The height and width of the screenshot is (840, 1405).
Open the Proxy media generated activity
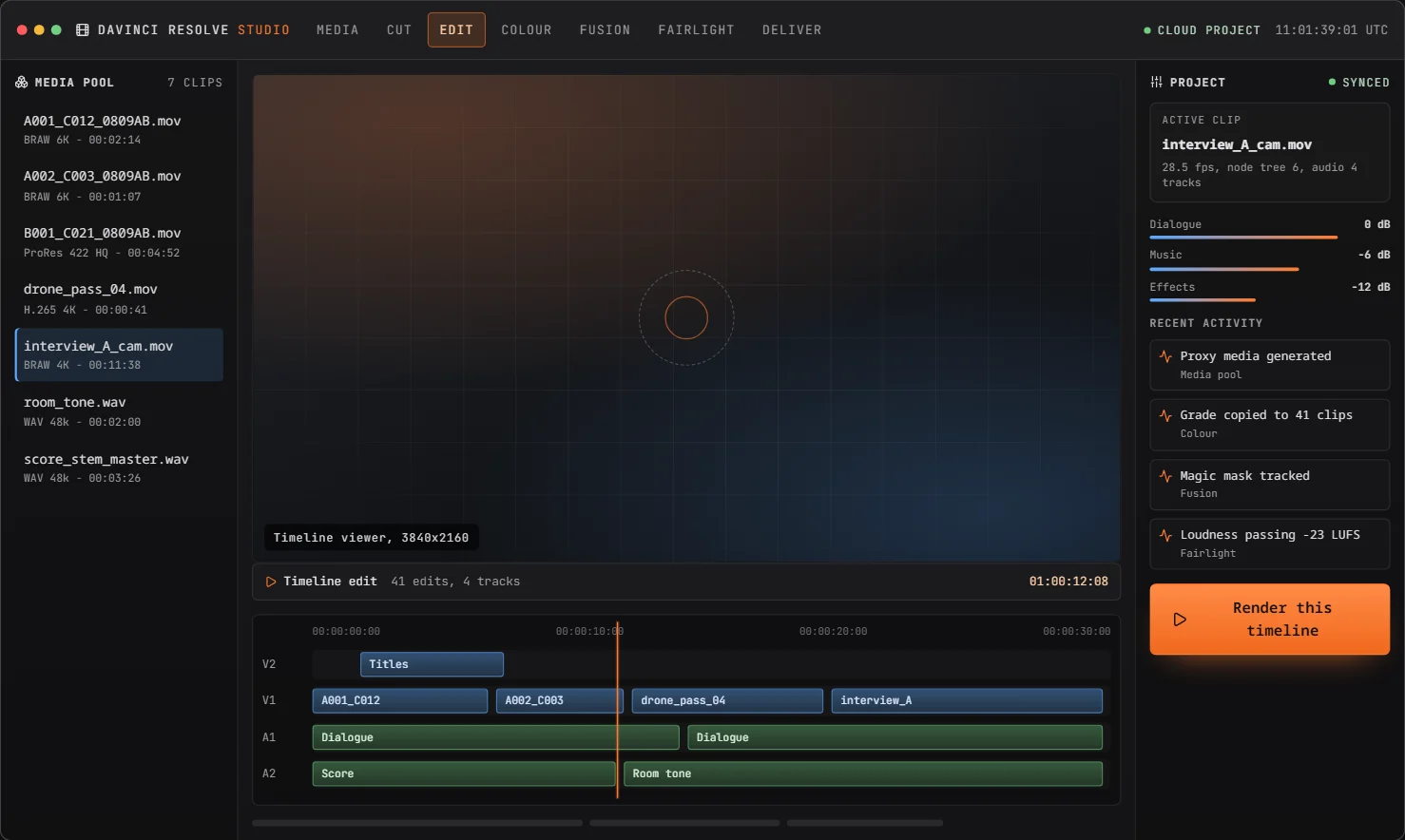[x=1270, y=365]
